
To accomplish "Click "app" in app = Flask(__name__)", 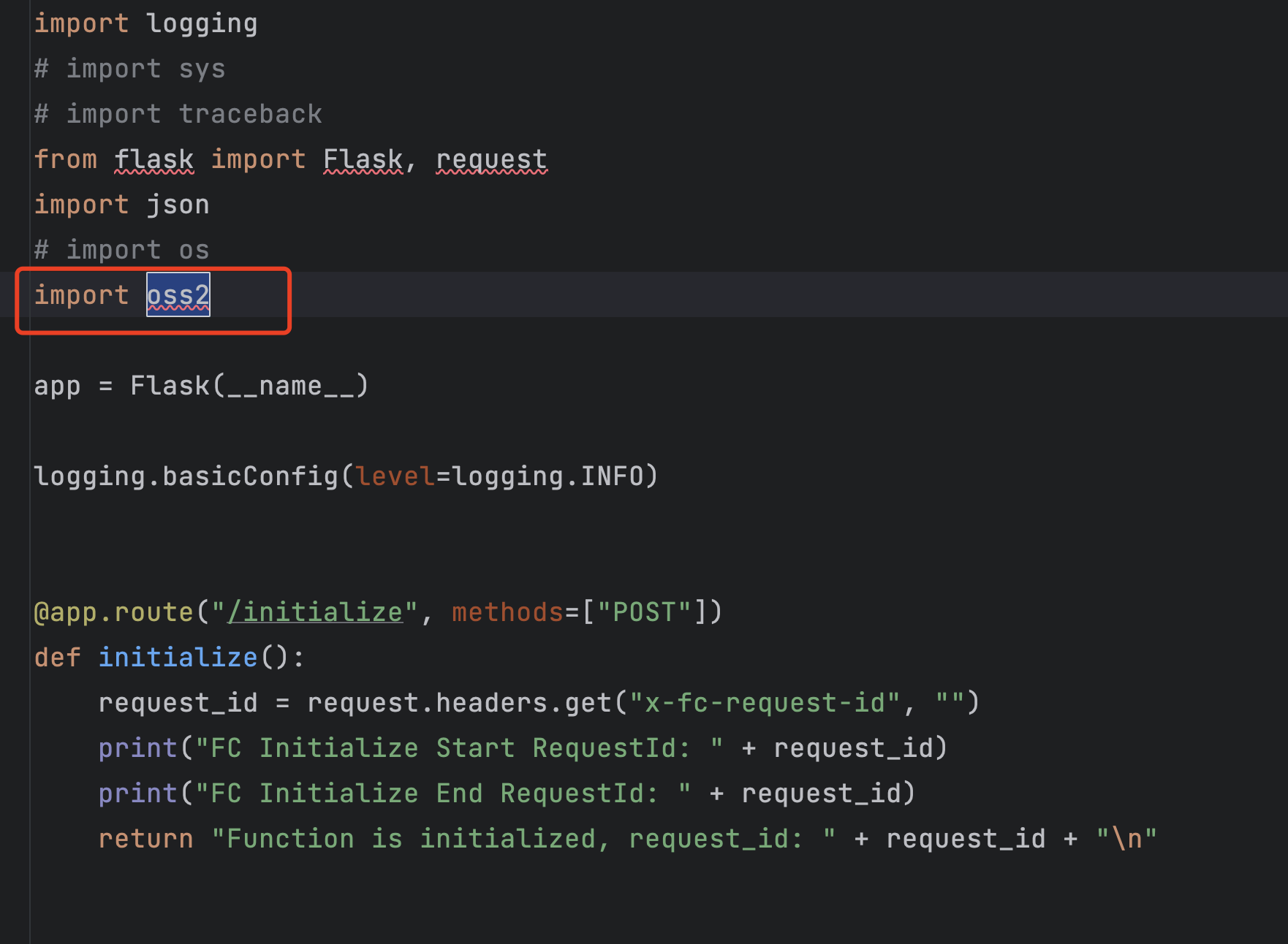I will click(58, 386).
